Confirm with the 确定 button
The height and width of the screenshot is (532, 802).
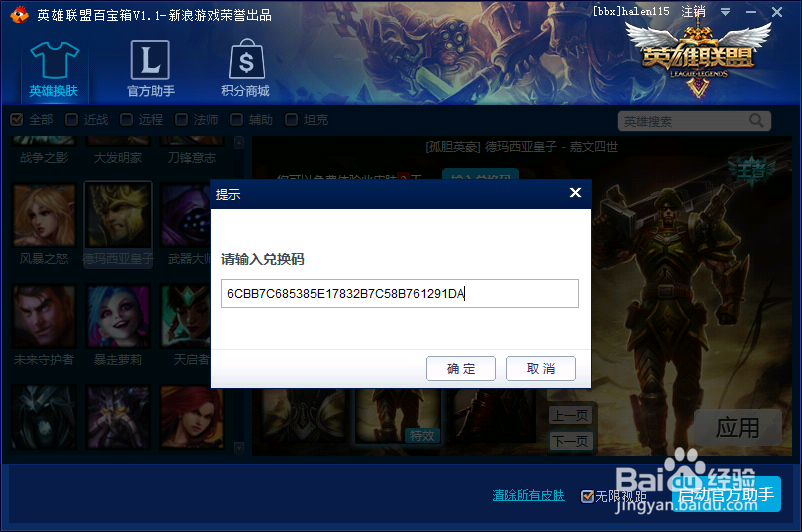pos(461,368)
